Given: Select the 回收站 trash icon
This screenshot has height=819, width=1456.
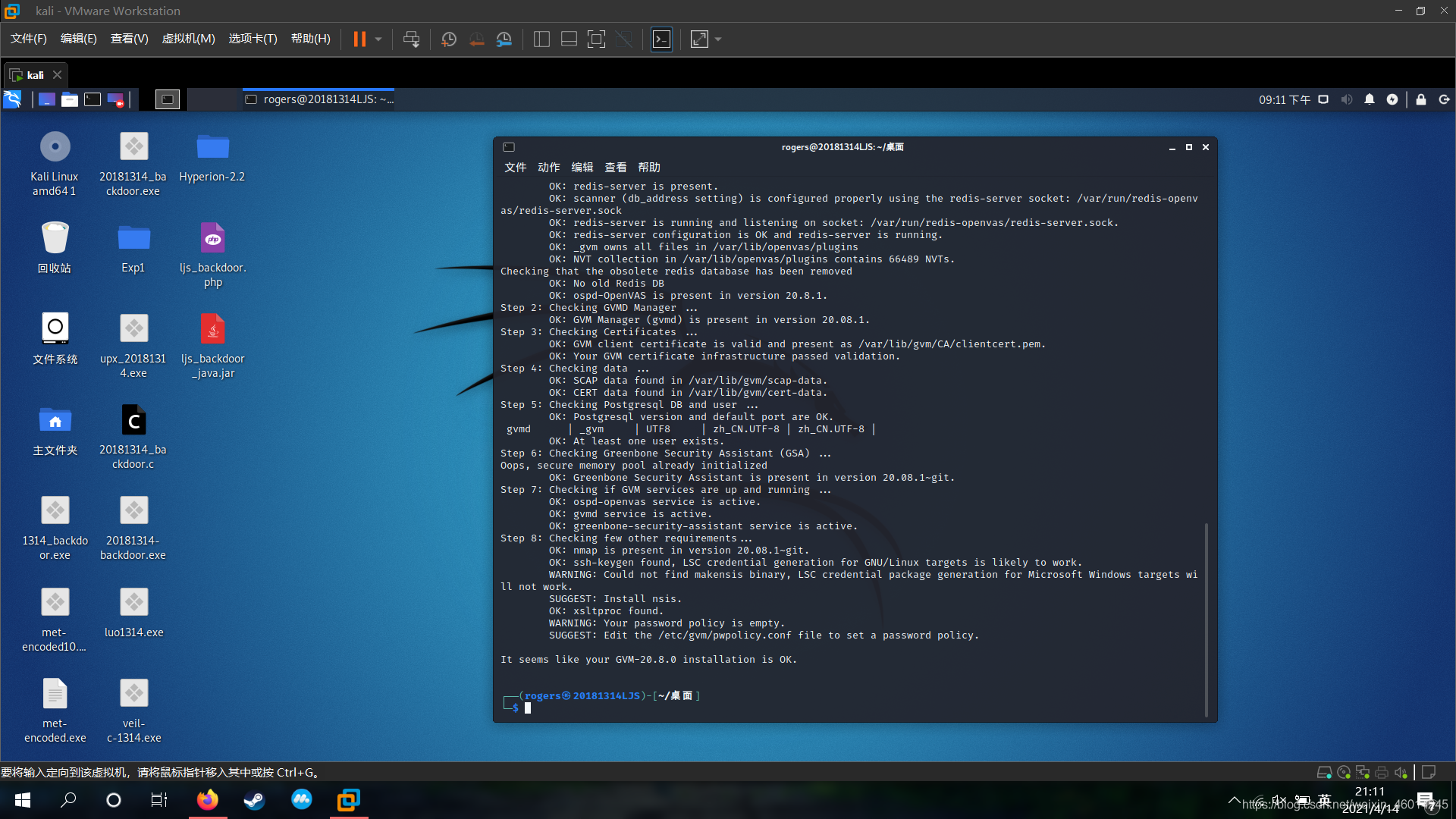Looking at the screenshot, I should 55,247.
